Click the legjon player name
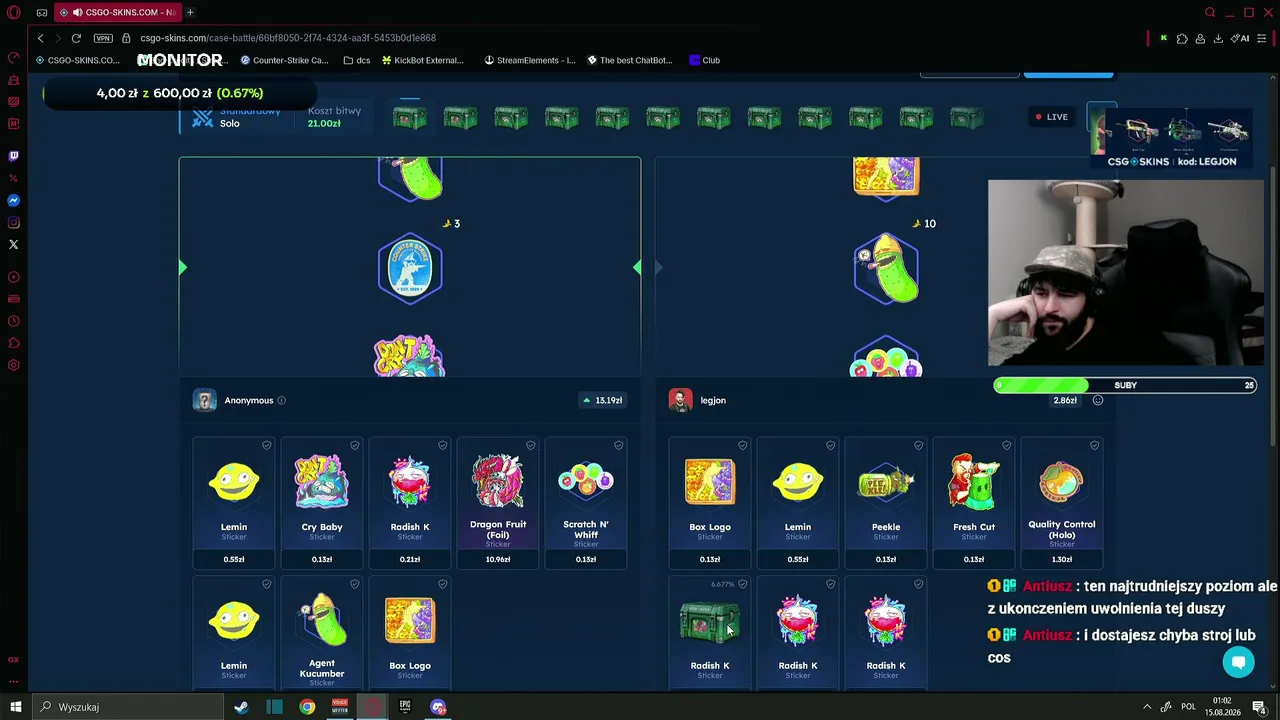This screenshot has width=1280, height=720. [713, 400]
